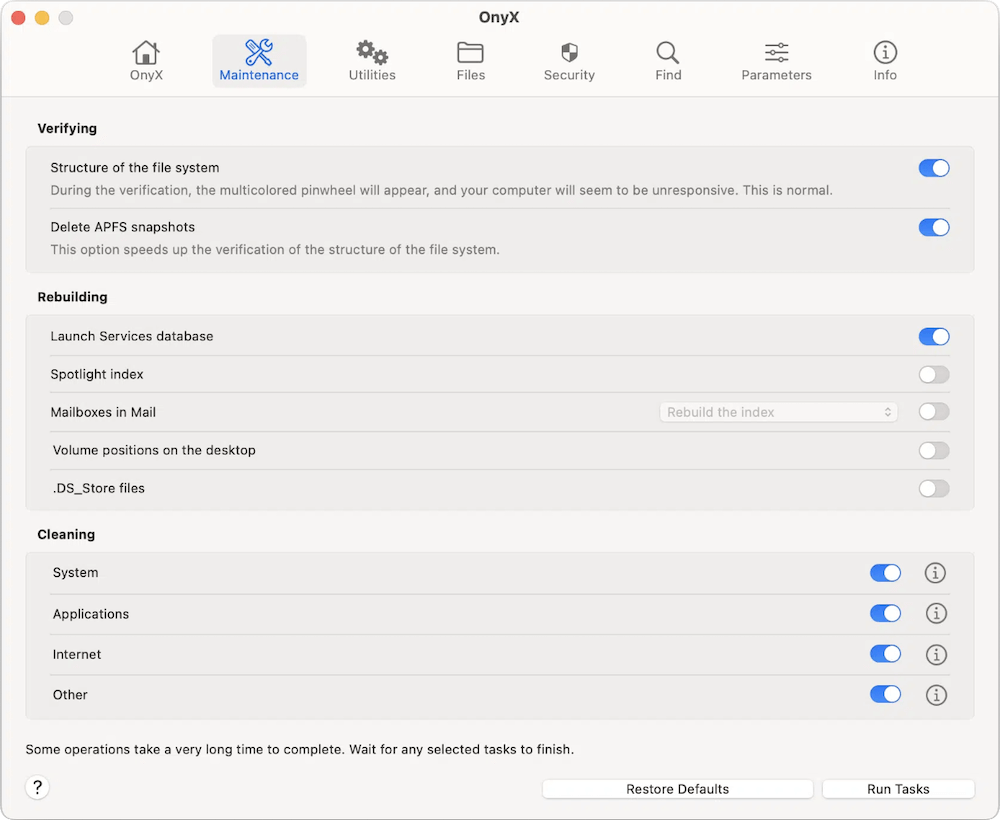The height and width of the screenshot is (820, 1000).
Task: Disable the Structure of the file system toggle
Action: pyautogui.click(x=934, y=168)
